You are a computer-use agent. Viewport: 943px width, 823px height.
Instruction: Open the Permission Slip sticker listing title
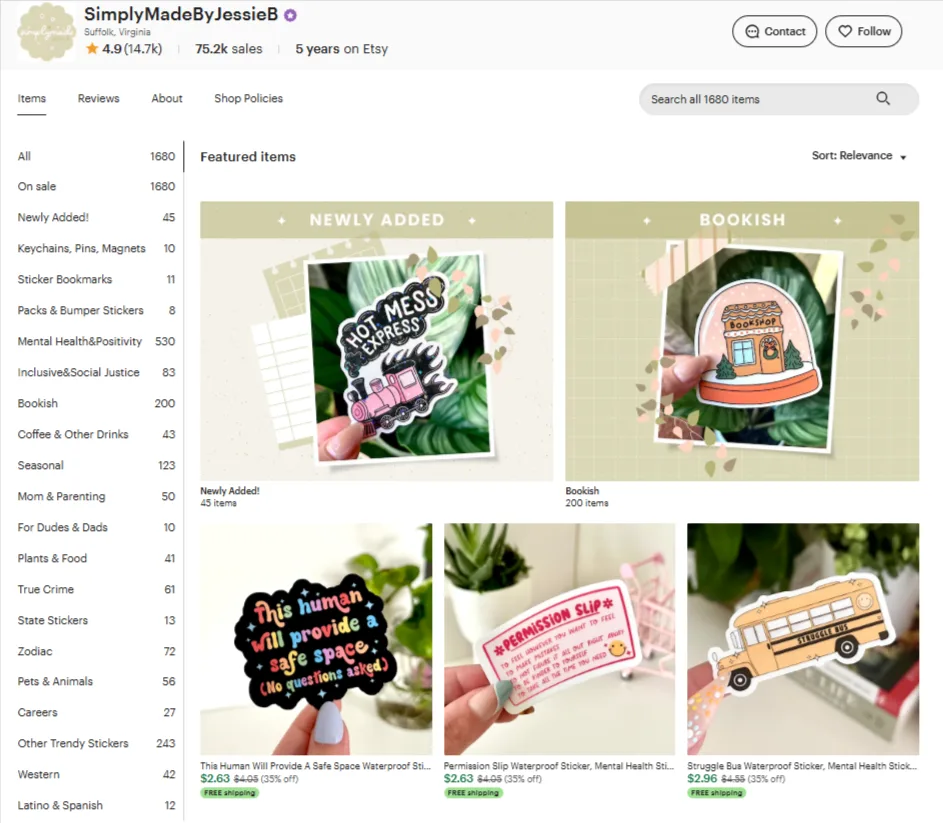pos(559,766)
